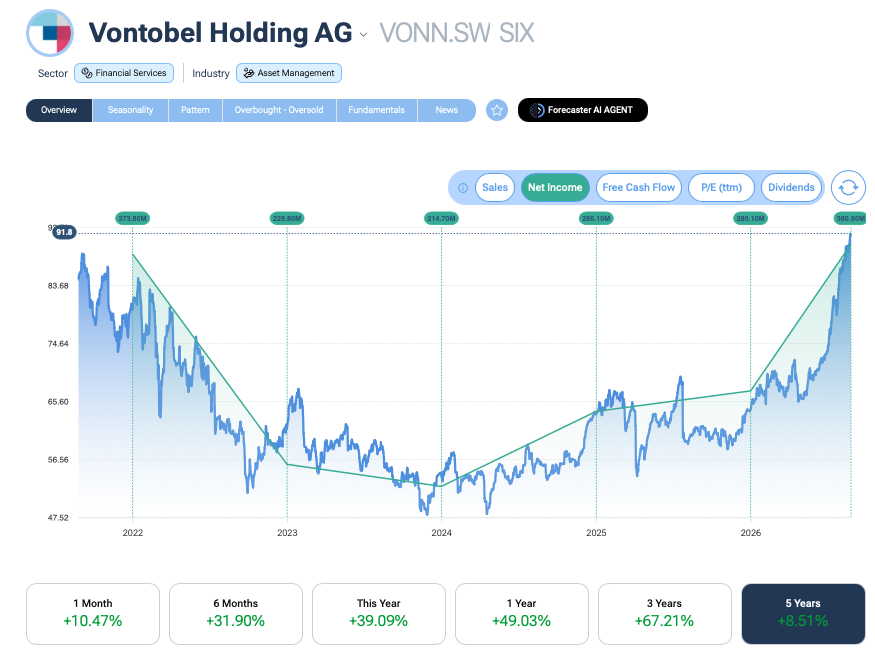The height and width of the screenshot is (652, 875).
Task: Click the Vontobel company logo icon
Action: tap(50, 33)
